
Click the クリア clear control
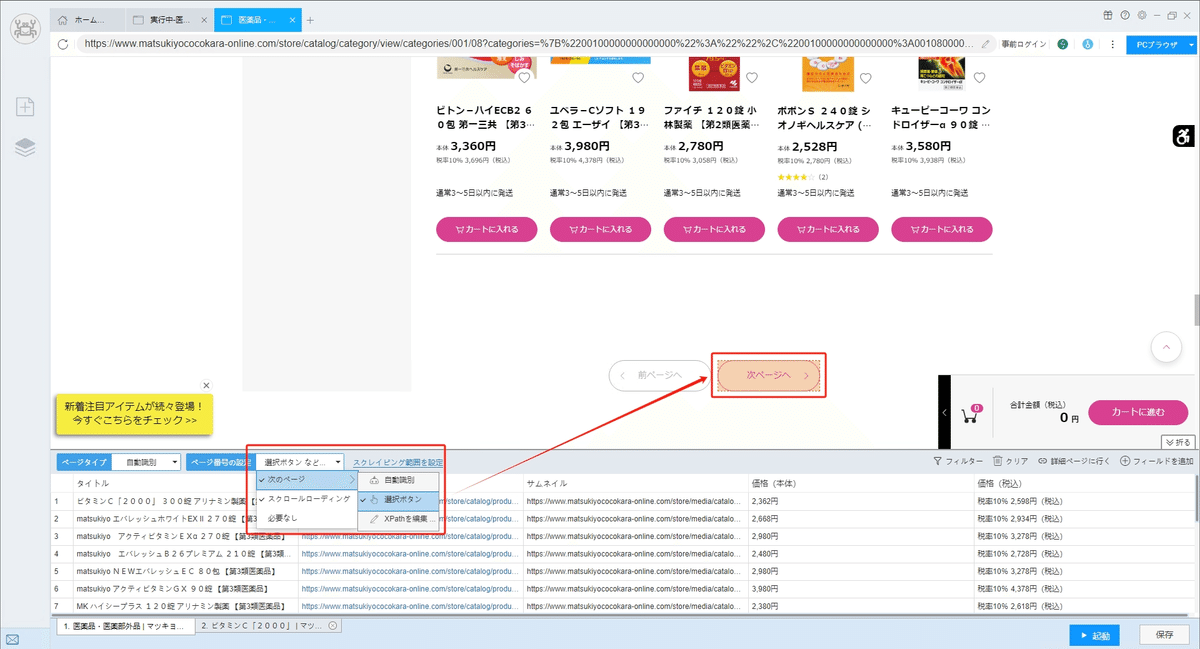(x=1011, y=461)
